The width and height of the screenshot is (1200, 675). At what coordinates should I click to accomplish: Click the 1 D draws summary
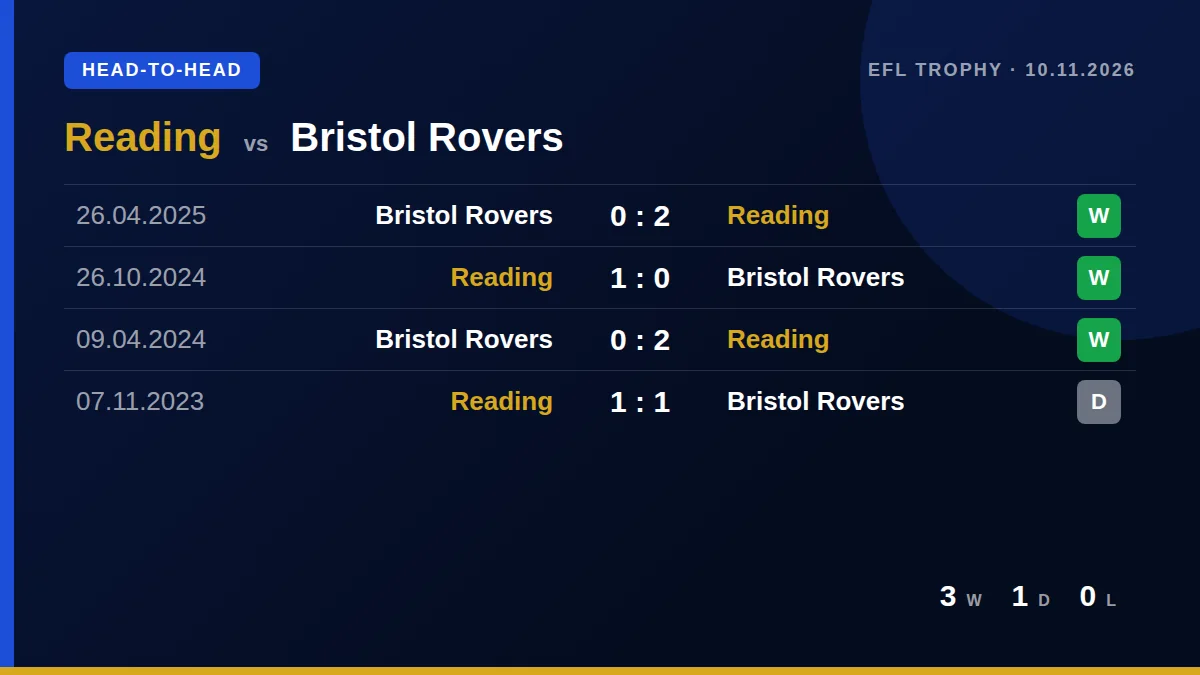[x=1031, y=597]
